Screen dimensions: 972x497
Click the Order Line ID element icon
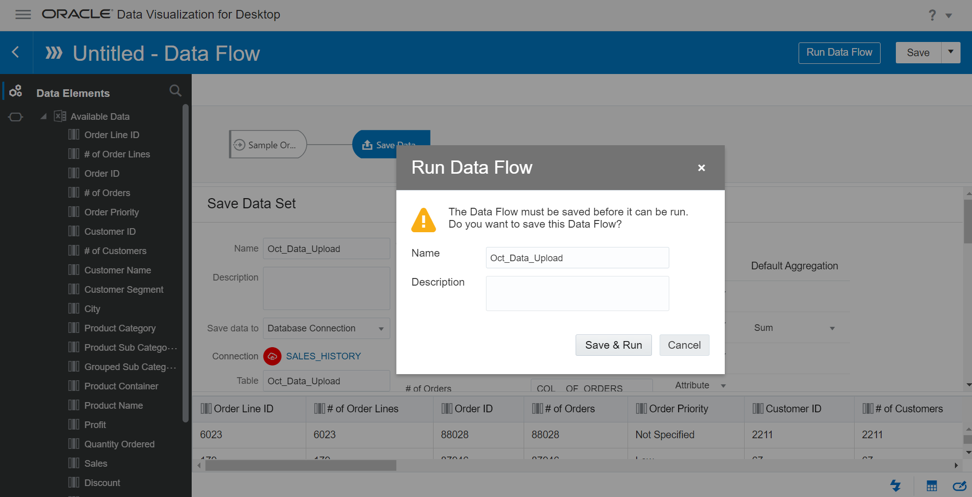pyautogui.click(x=73, y=134)
